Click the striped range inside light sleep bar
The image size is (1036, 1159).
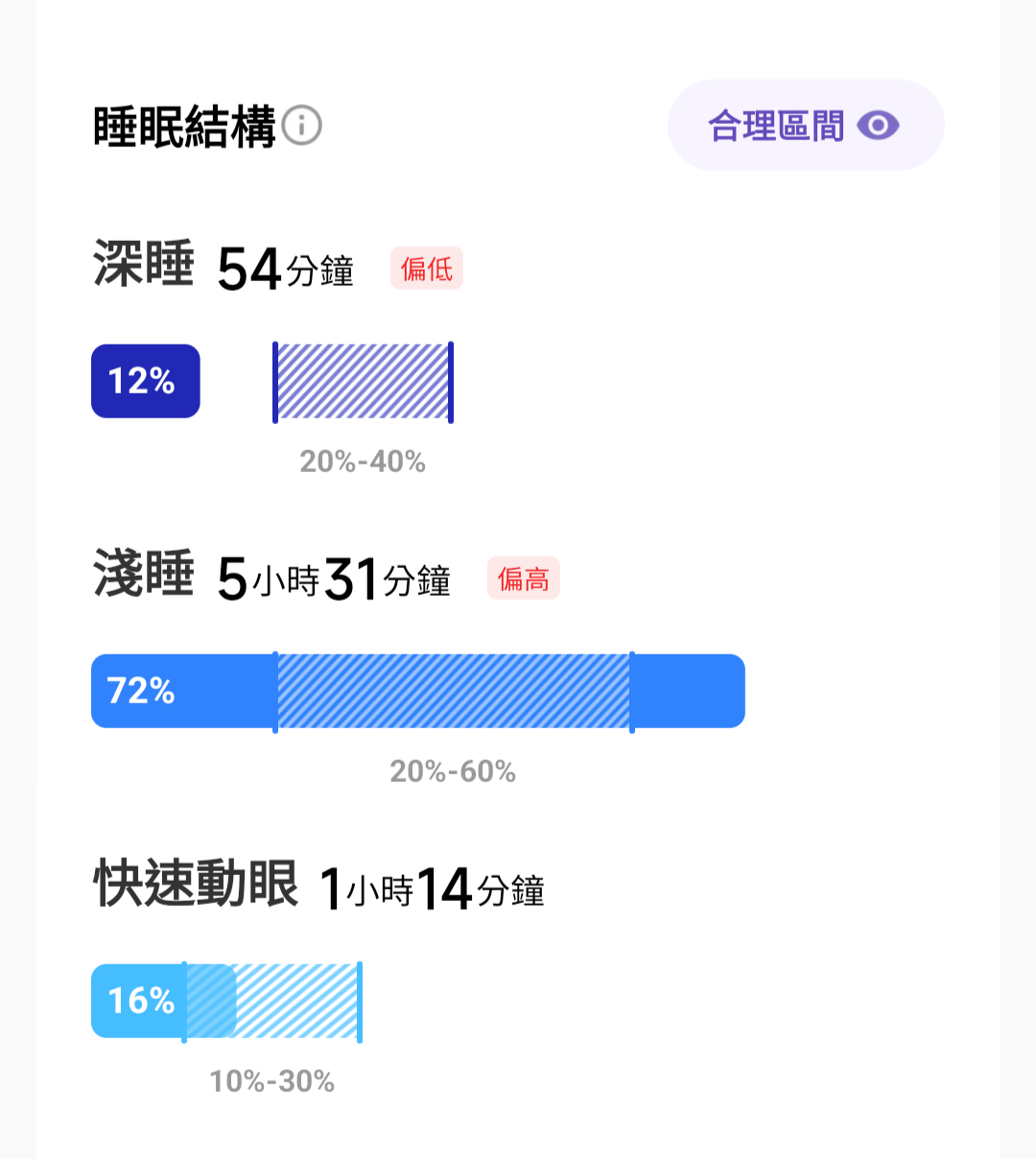[x=454, y=691]
